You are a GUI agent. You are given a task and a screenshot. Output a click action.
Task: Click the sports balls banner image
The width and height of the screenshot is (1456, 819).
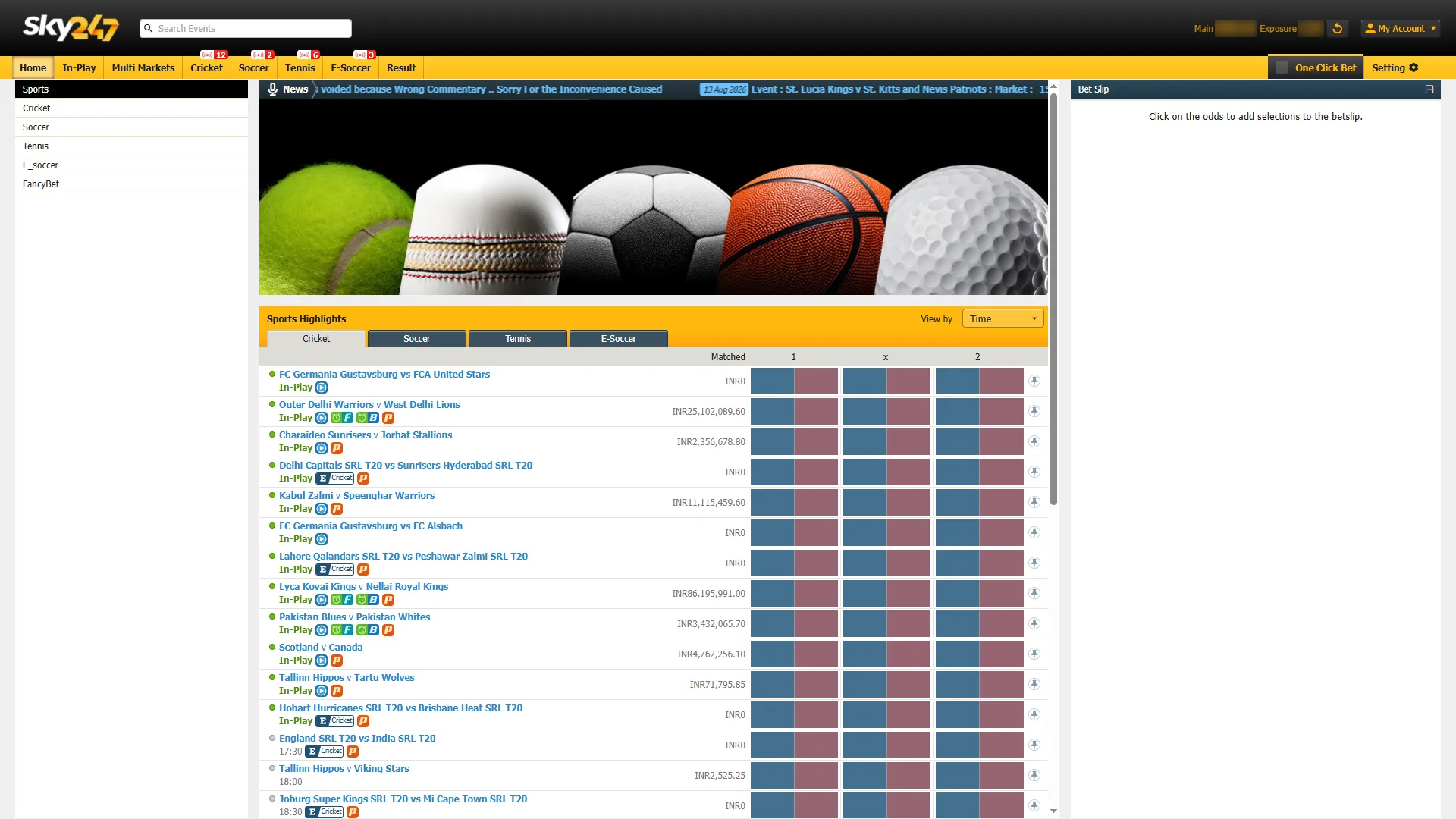coord(654,197)
